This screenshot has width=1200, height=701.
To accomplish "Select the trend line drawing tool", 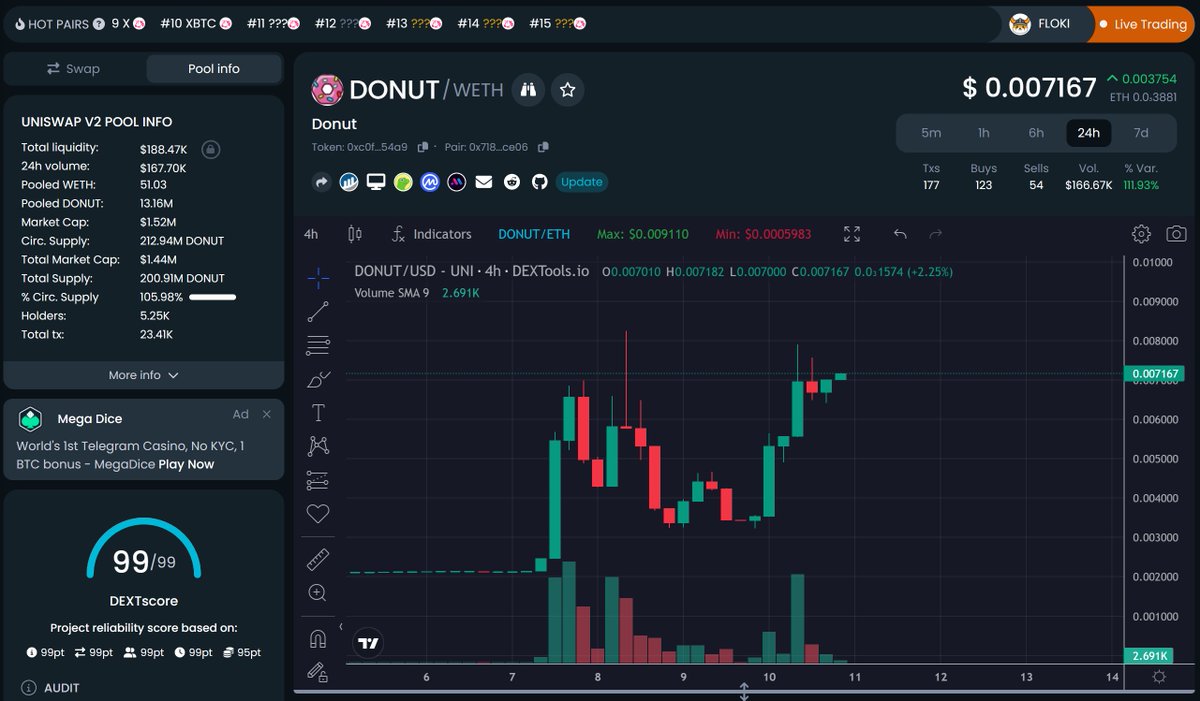I will 318,312.
